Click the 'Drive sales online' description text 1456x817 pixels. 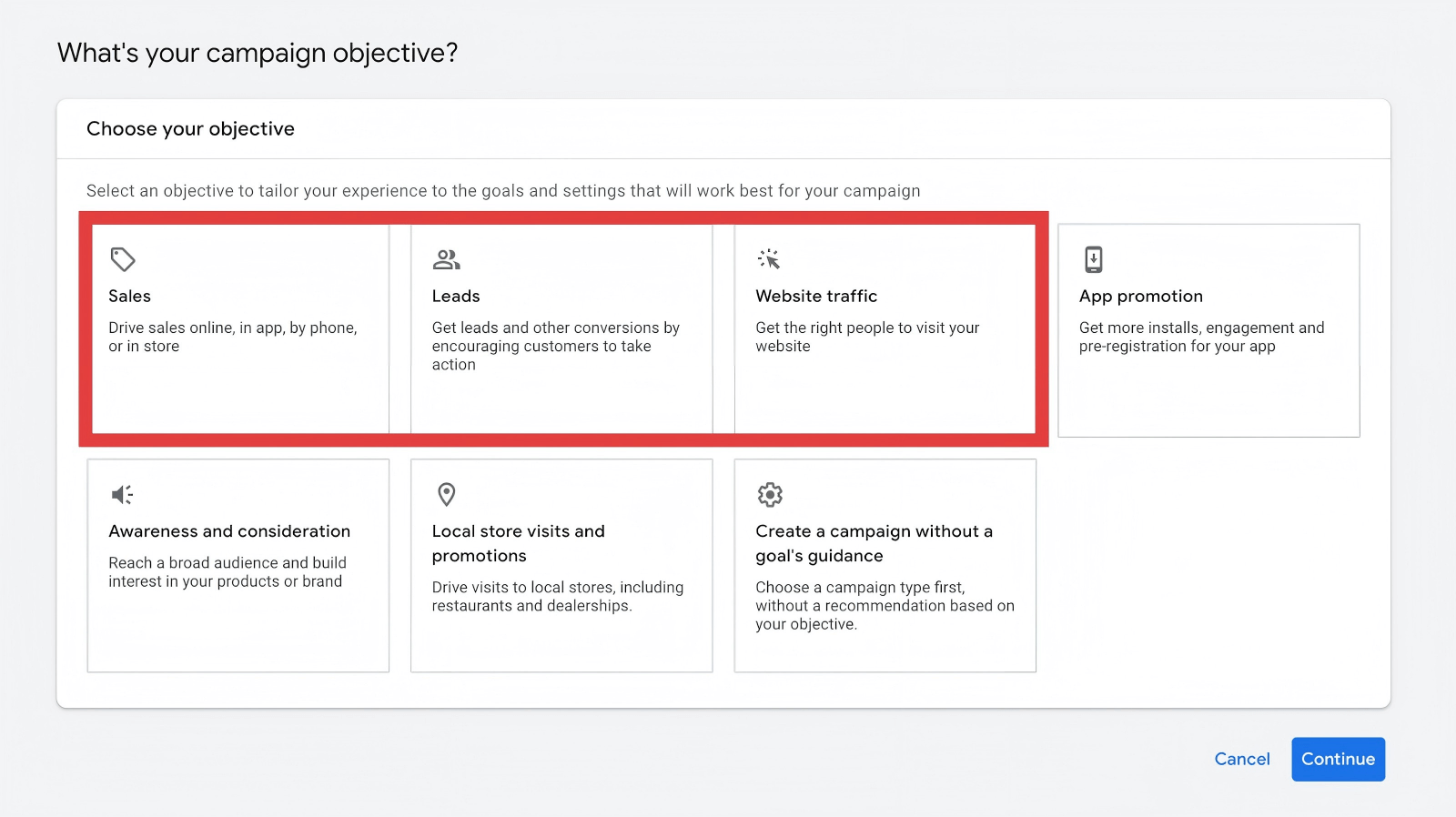coord(232,337)
